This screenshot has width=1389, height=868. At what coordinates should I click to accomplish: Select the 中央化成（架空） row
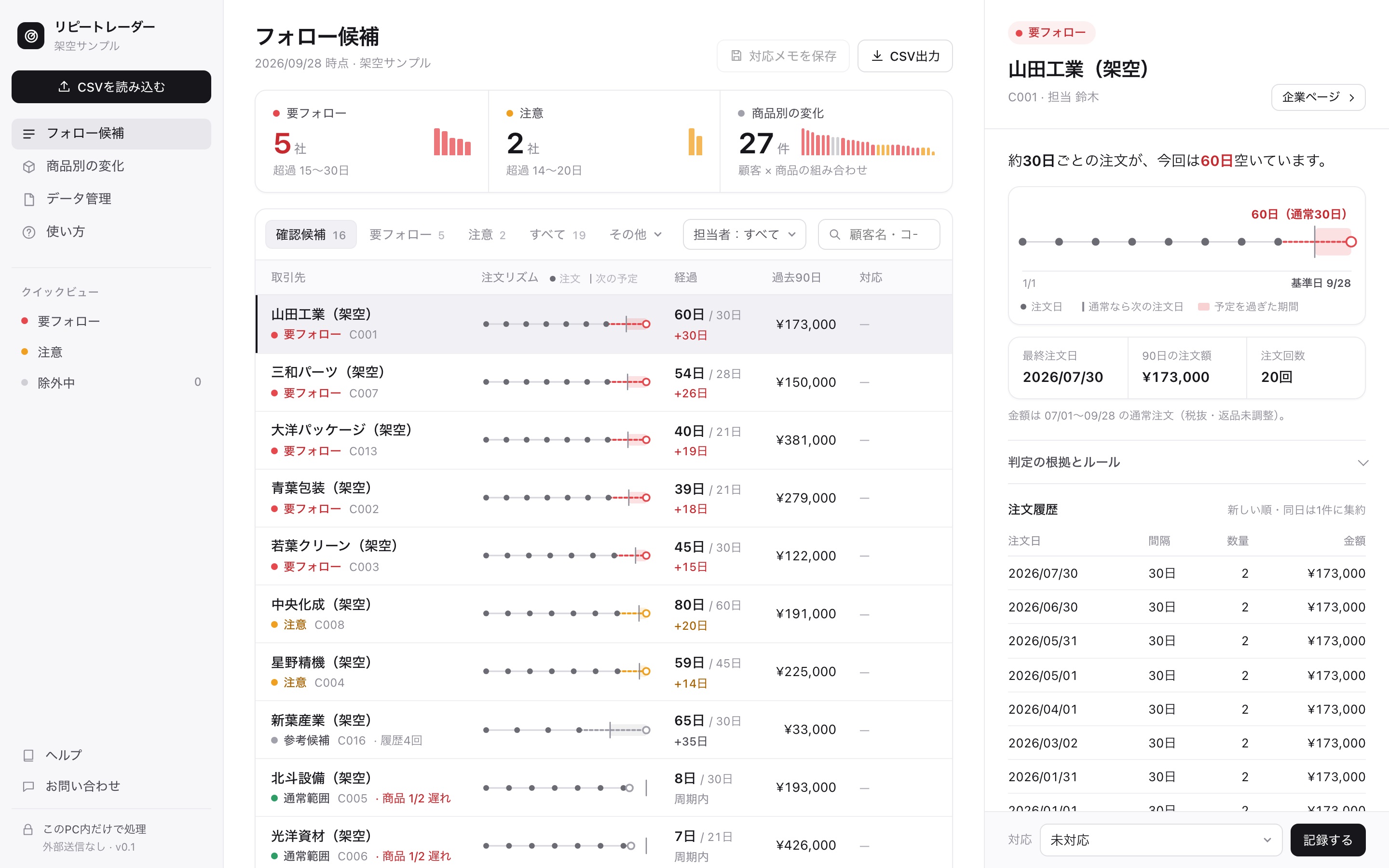coord(604,614)
